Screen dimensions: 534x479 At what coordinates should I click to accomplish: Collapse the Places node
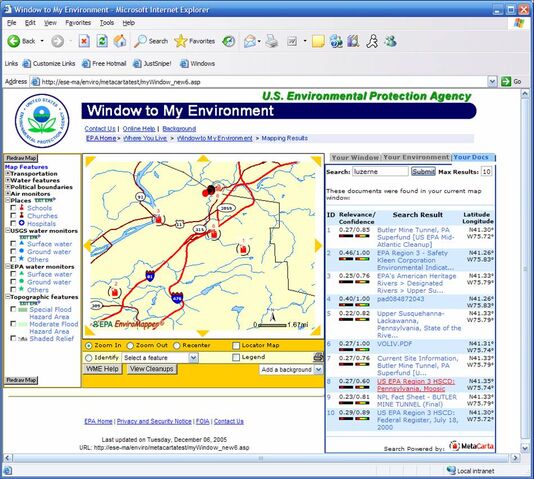click(7, 200)
